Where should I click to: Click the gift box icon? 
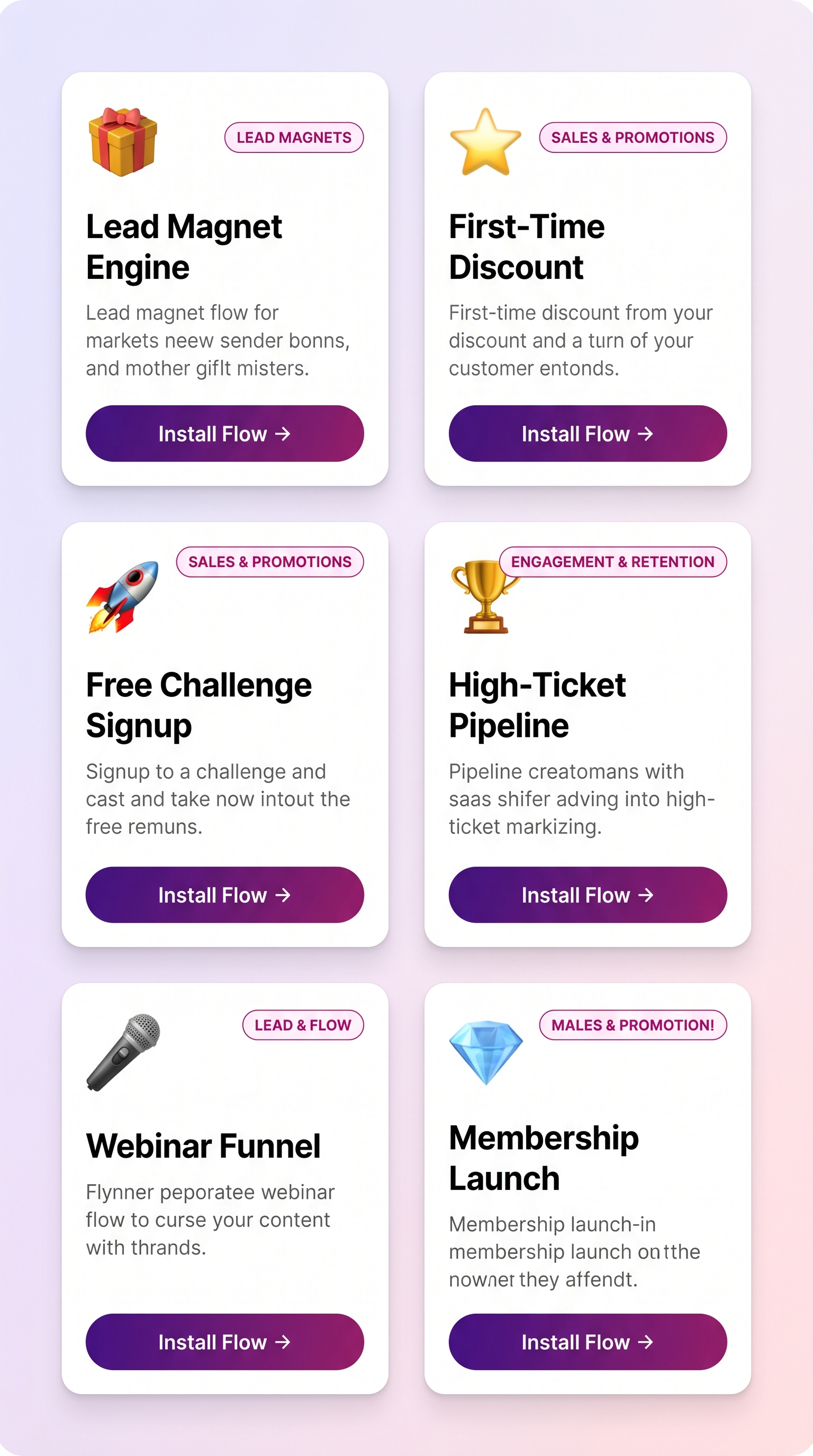[x=123, y=142]
